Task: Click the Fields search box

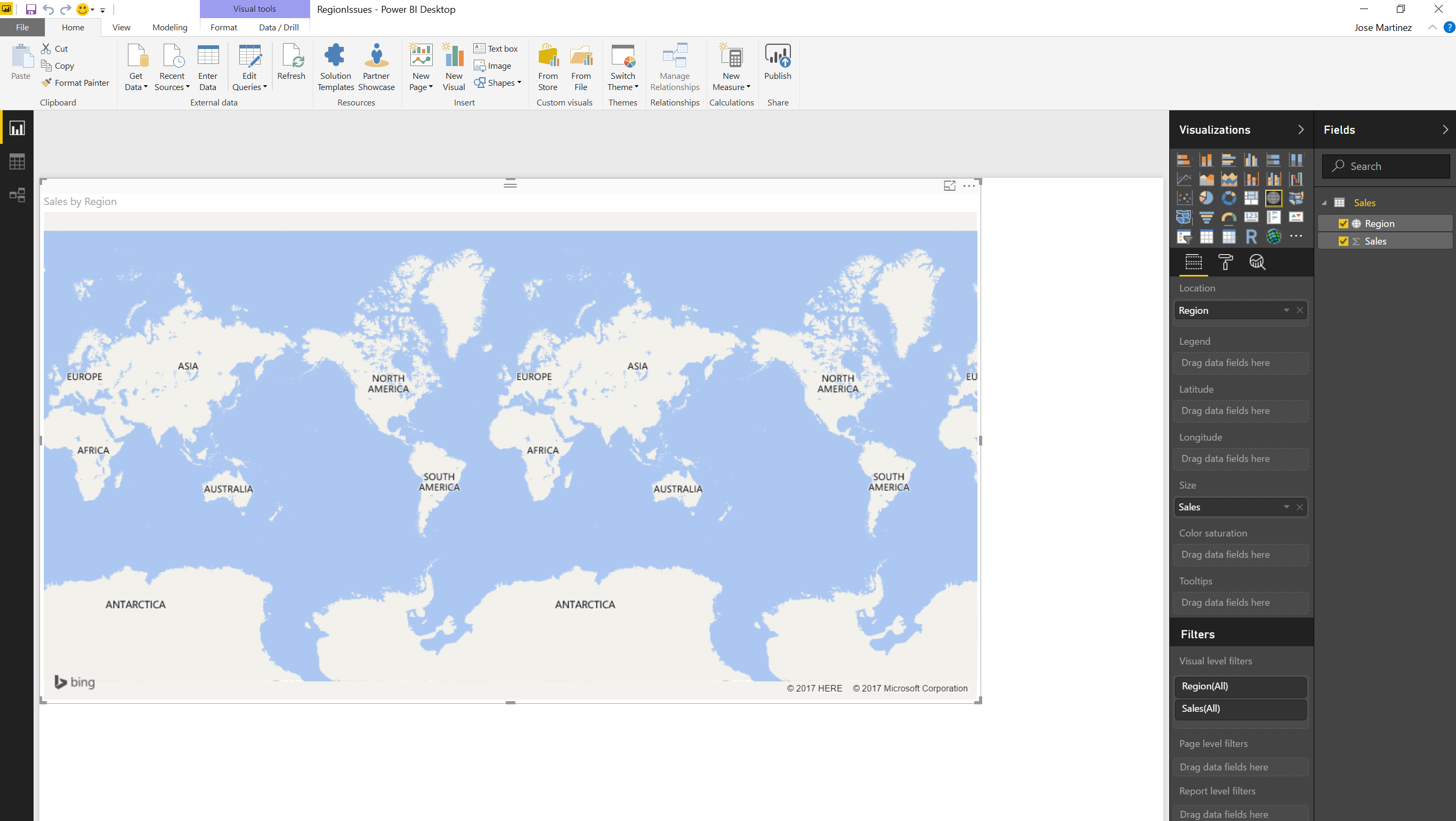Action: click(x=1386, y=166)
